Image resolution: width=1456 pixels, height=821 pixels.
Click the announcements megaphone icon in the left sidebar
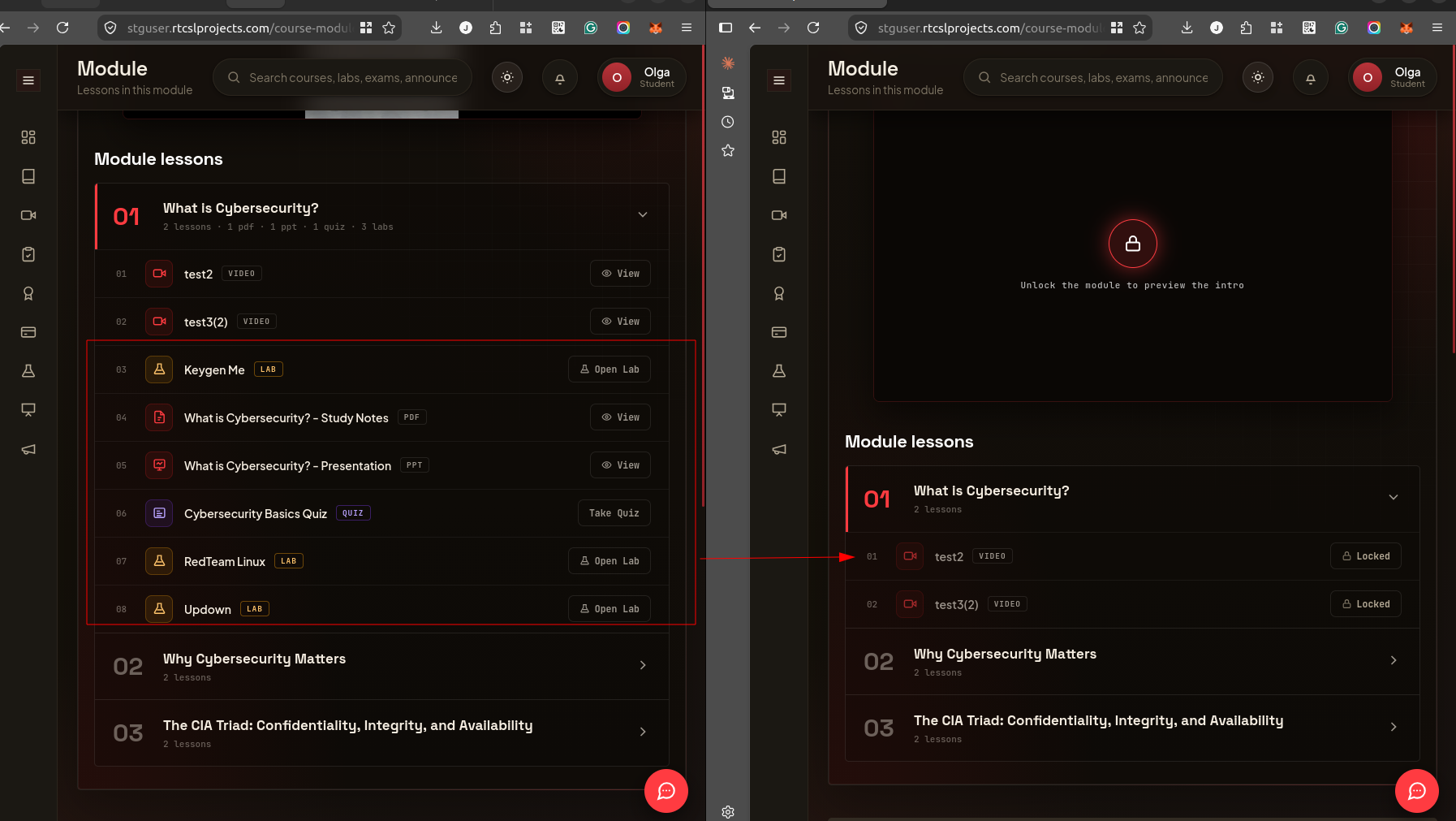coord(28,449)
